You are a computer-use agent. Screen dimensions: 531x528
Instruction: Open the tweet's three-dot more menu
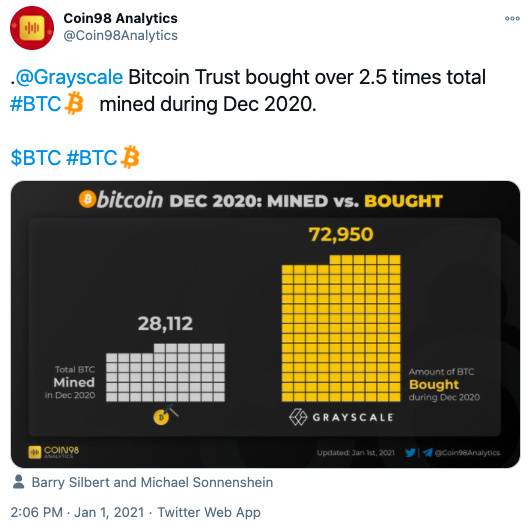[512, 18]
